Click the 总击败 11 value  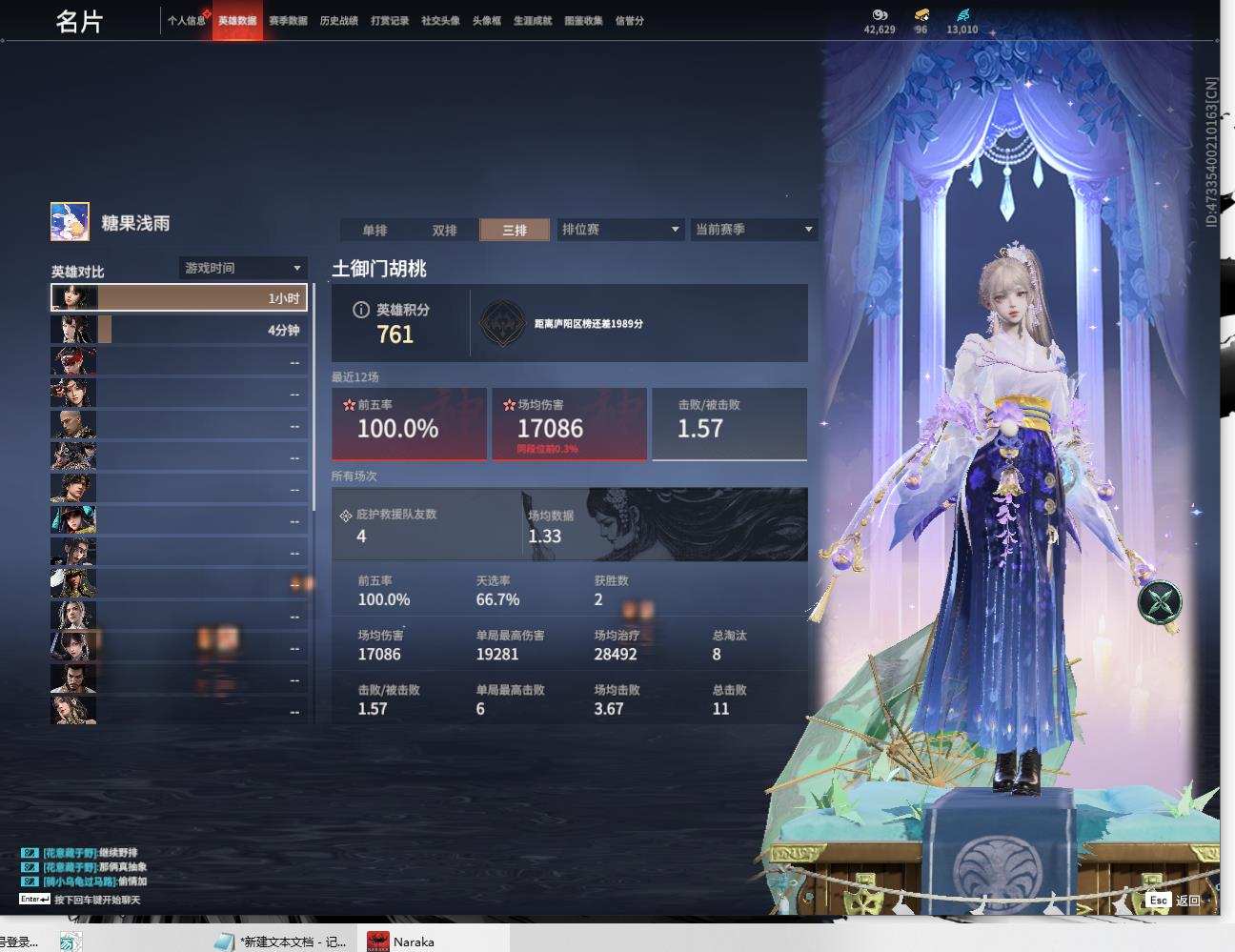click(x=720, y=709)
